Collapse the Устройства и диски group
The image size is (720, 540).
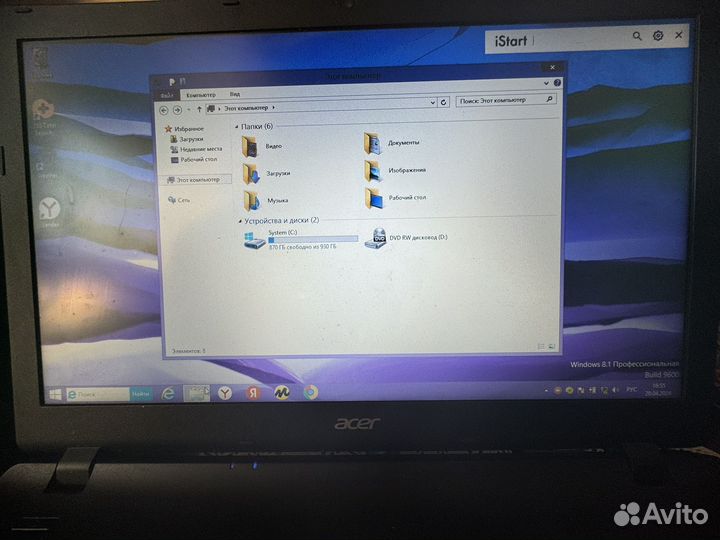[239, 220]
